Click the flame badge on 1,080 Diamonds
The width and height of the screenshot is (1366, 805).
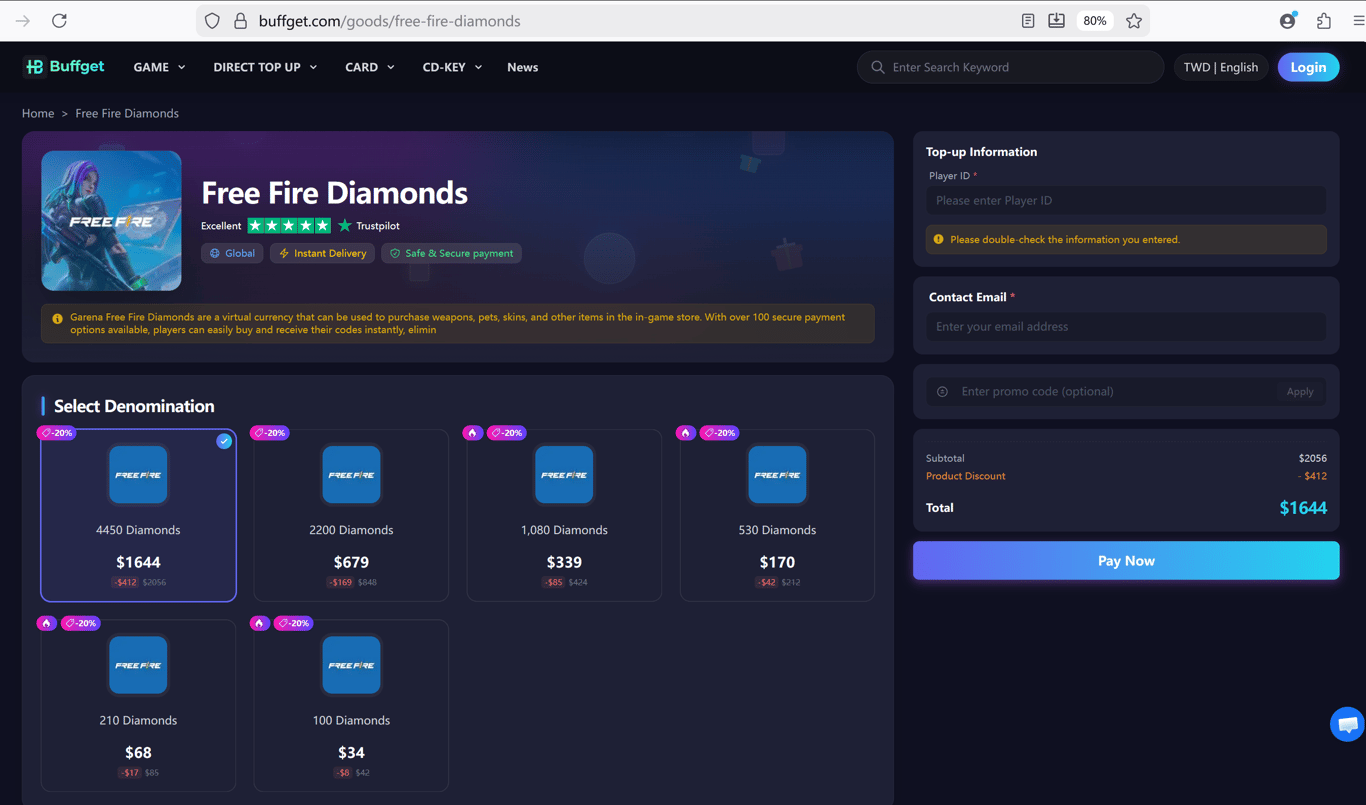click(x=472, y=433)
